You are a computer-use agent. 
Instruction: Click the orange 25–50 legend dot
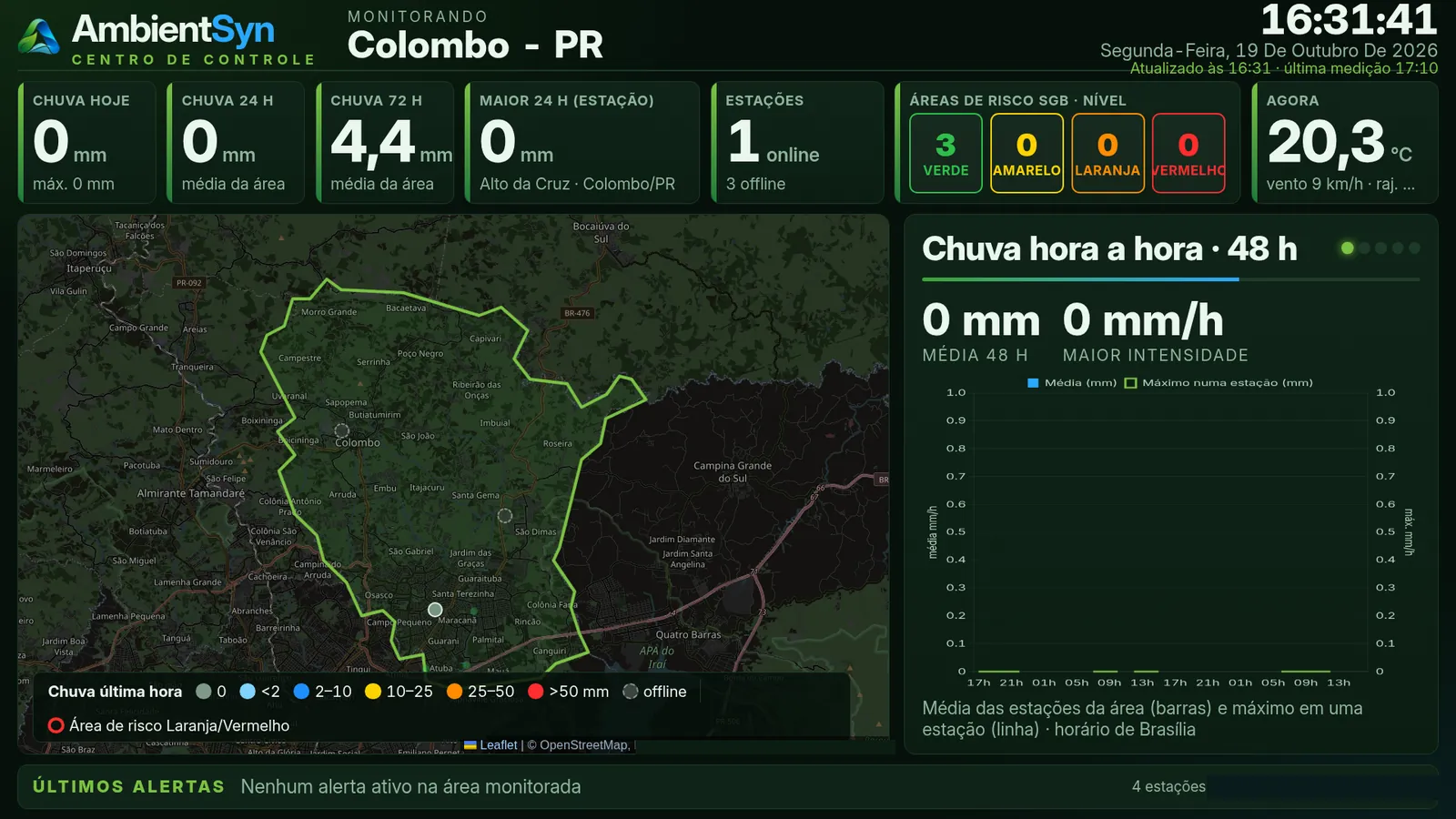[x=455, y=692]
